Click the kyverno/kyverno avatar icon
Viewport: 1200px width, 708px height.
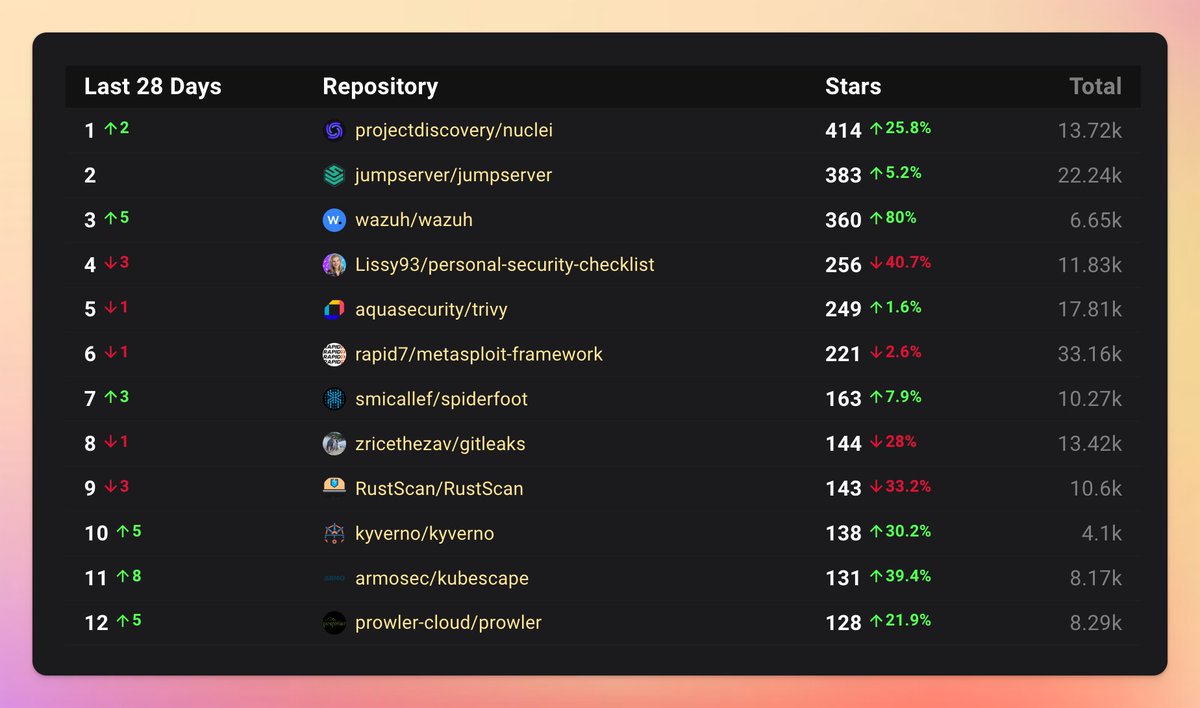point(334,534)
